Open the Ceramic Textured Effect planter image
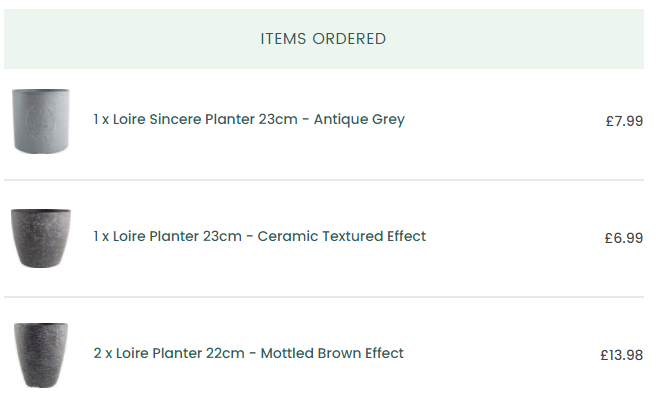Viewport: 656px width, 415px height. pyautogui.click(x=41, y=238)
